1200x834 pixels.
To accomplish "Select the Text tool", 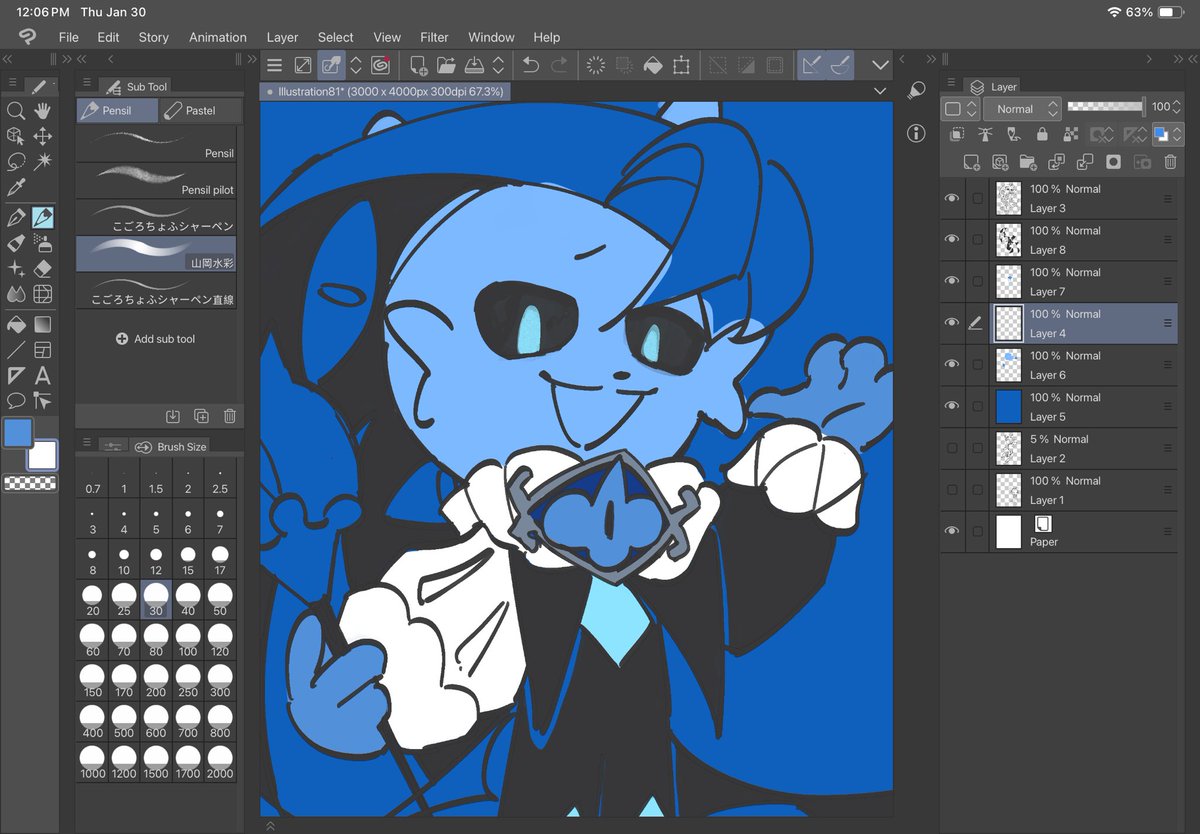I will [43, 376].
